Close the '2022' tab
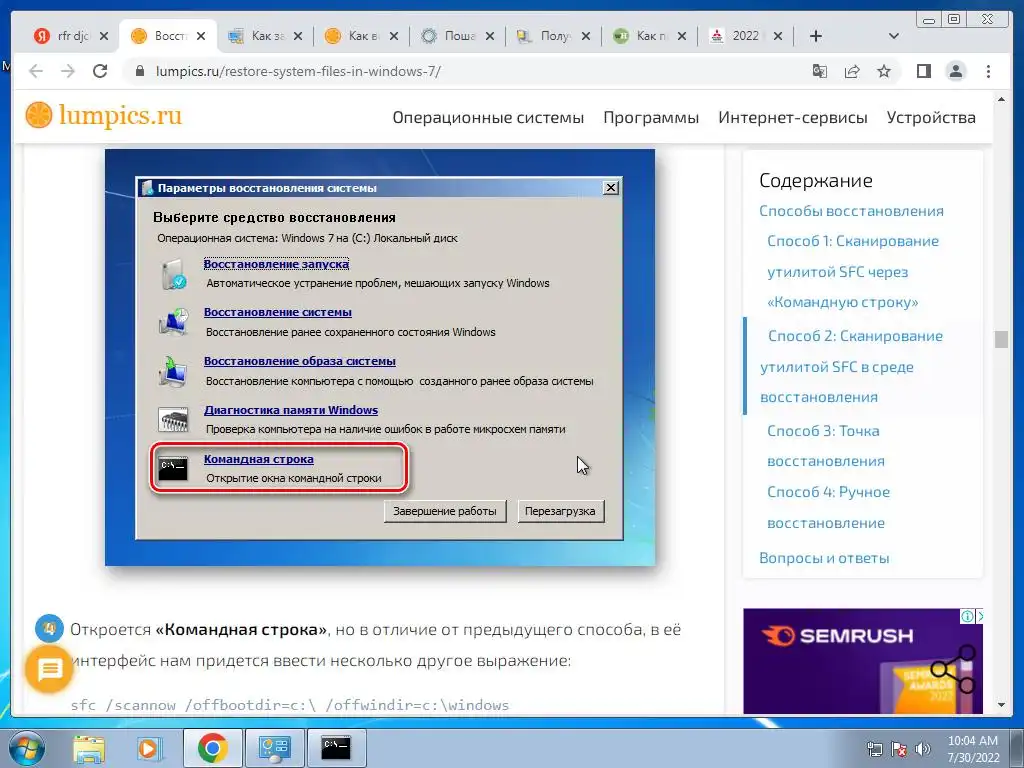The image size is (1024, 768). click(x=778, y=36)
